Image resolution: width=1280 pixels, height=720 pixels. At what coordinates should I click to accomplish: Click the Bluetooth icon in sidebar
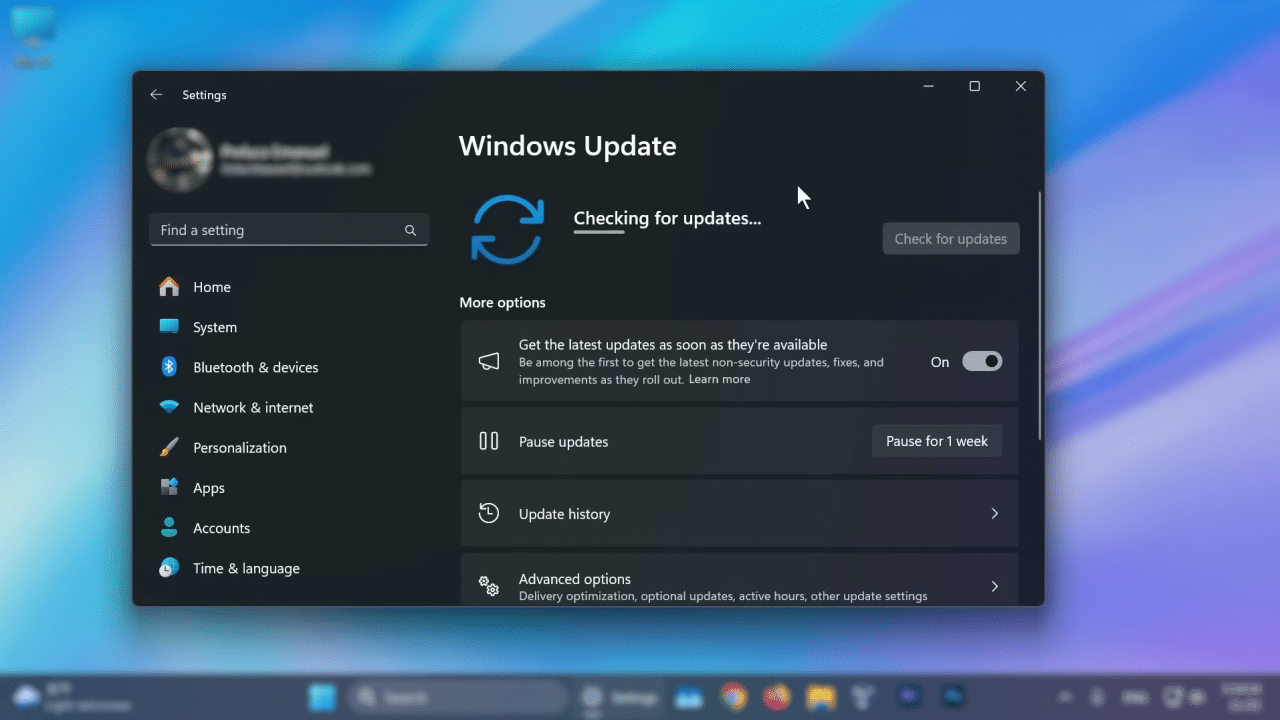tap(169, 367)
